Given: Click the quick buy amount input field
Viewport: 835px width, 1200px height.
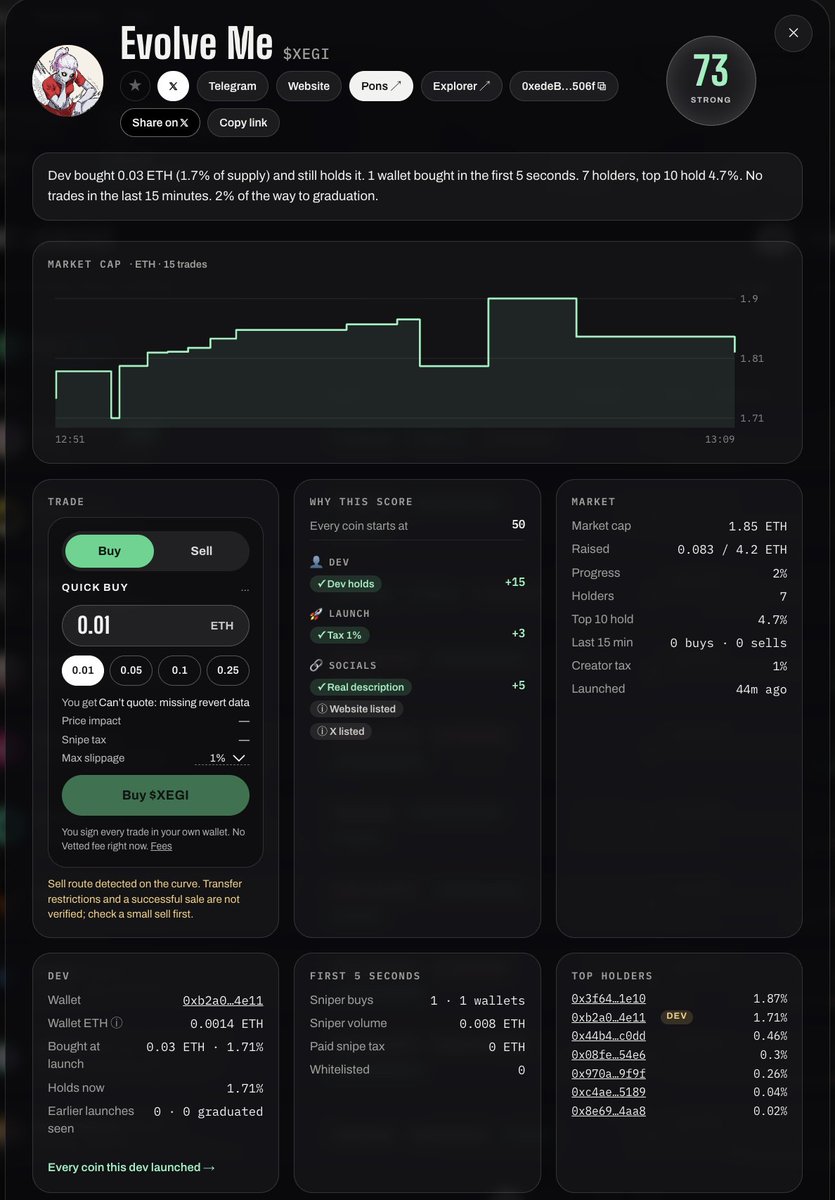Looking at the screenshot, I should (155, 625).
